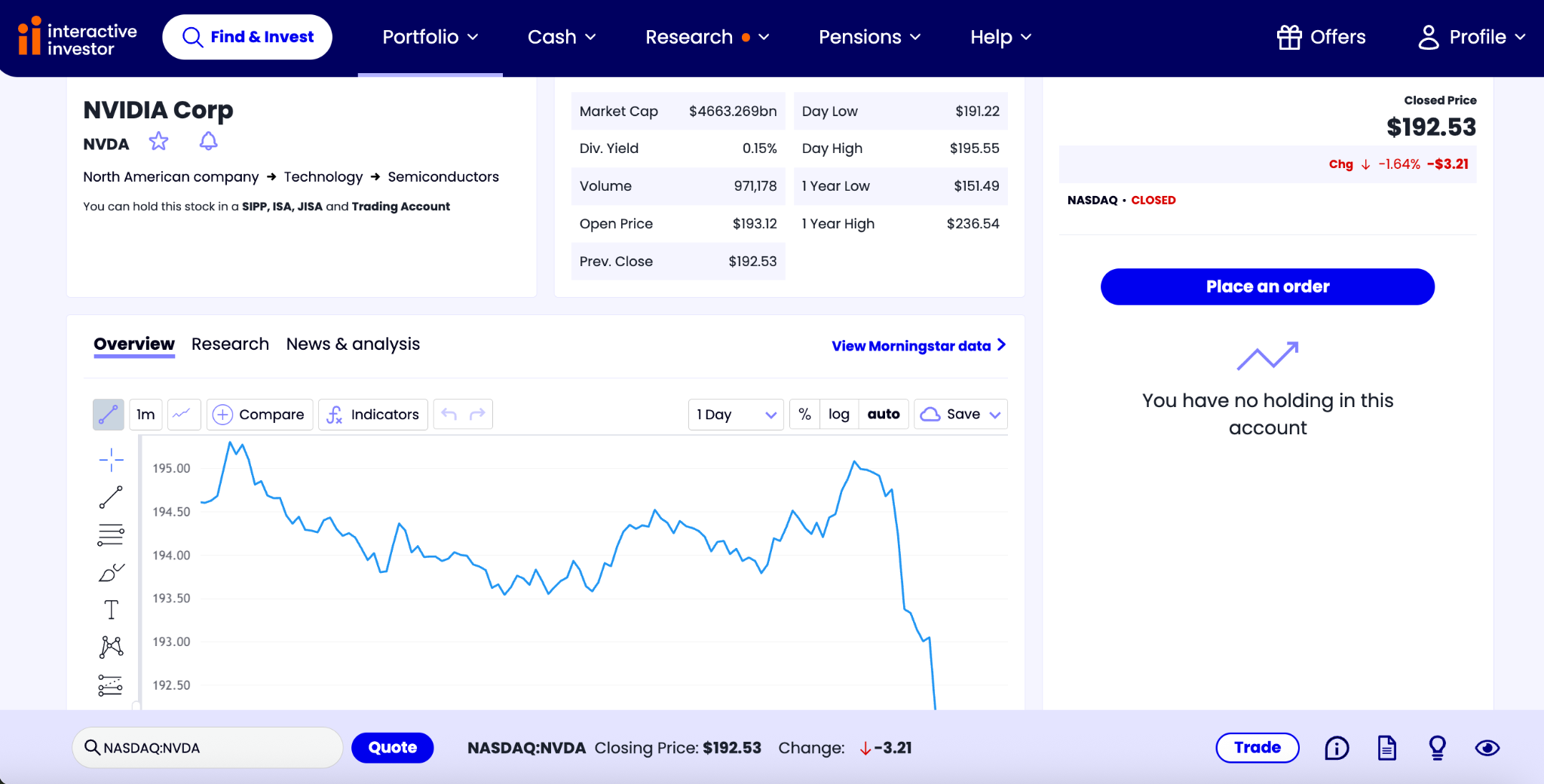The image size is (1544, 784).
Task: Toggle the eye visibility icon
Action: pyautogui.click(x=1487, y=748)
